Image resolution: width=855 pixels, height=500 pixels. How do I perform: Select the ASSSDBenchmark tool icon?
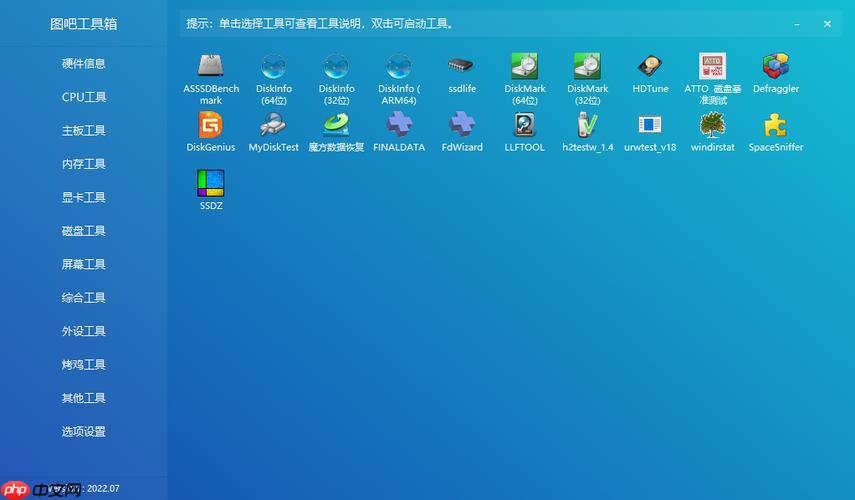(210, 66)
